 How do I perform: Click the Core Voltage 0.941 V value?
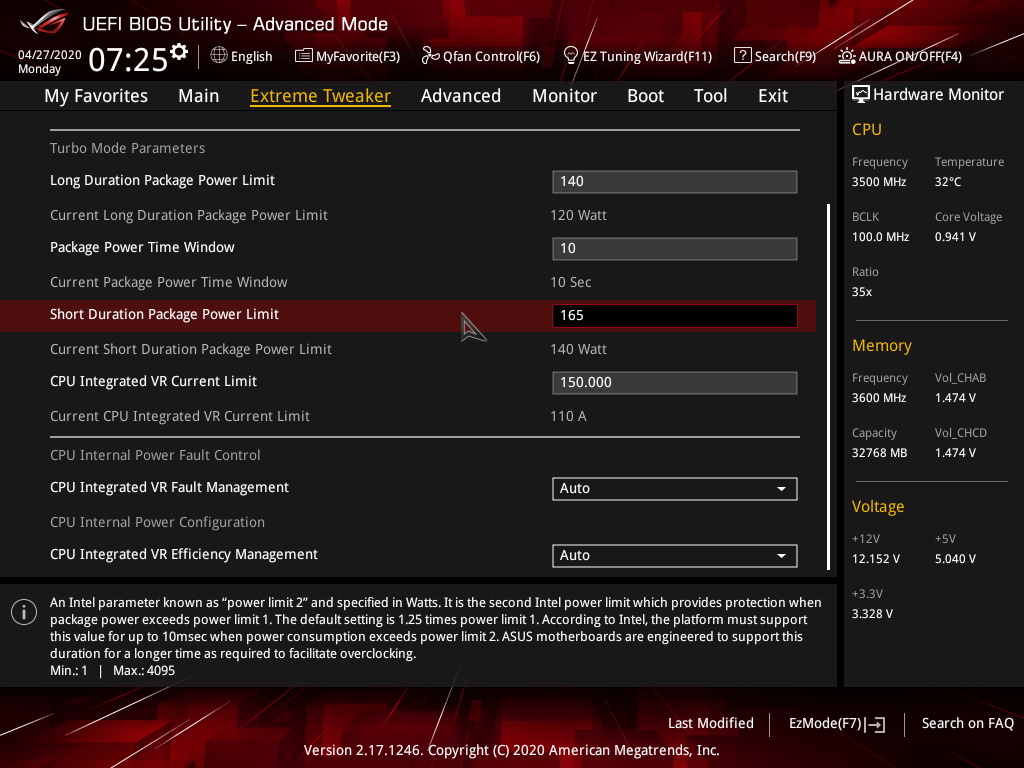point(955,237)
